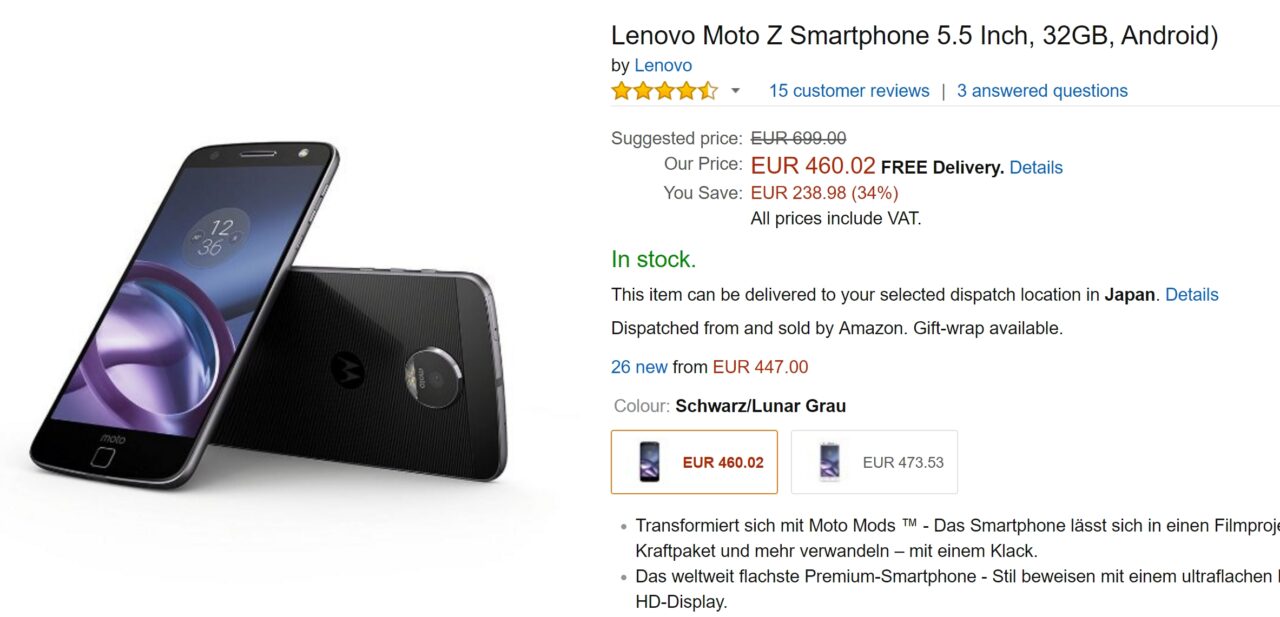
Task: Click the round clock widget on phone screen
Action: [x=213, y=237]
